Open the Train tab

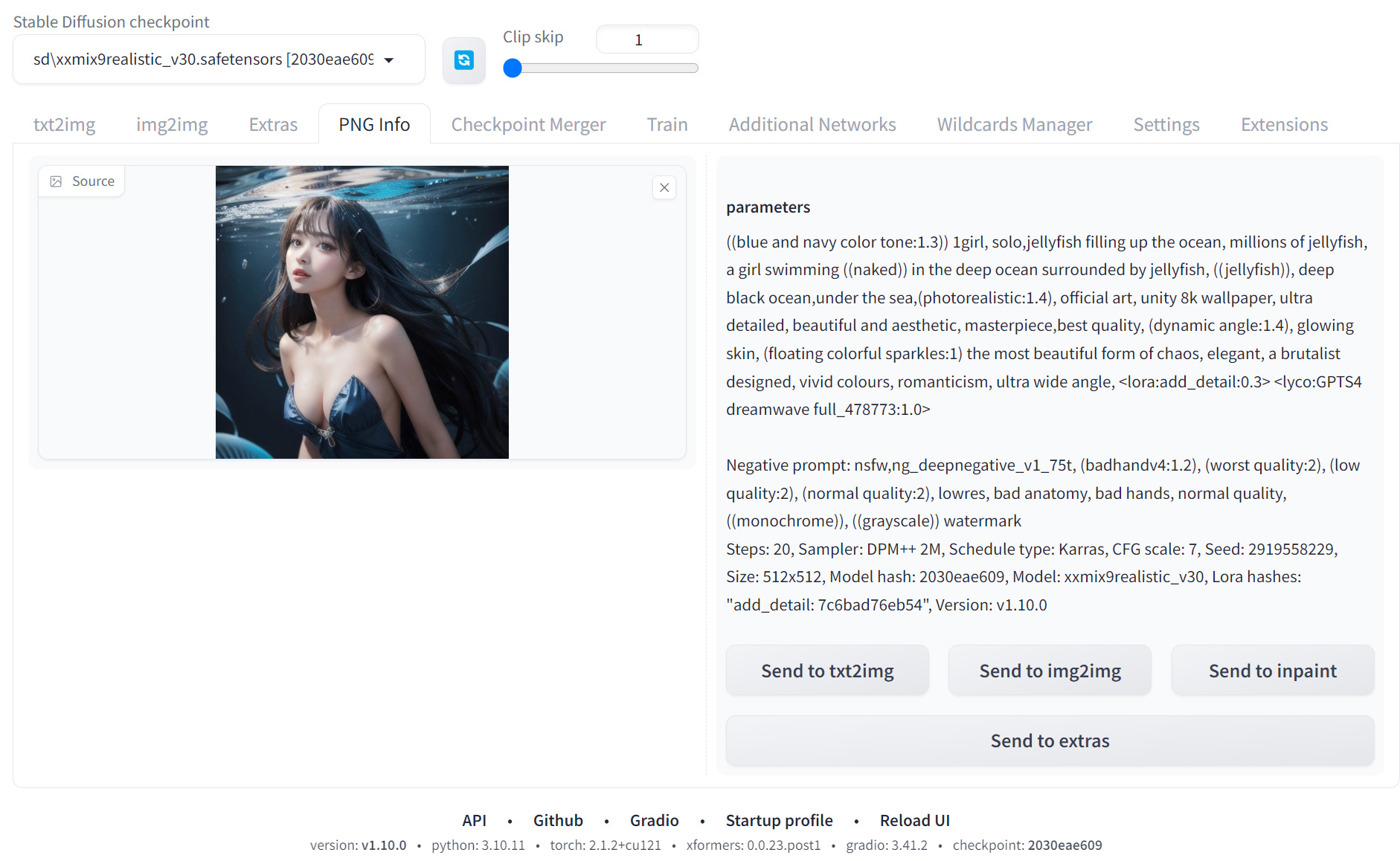(667, 124)
